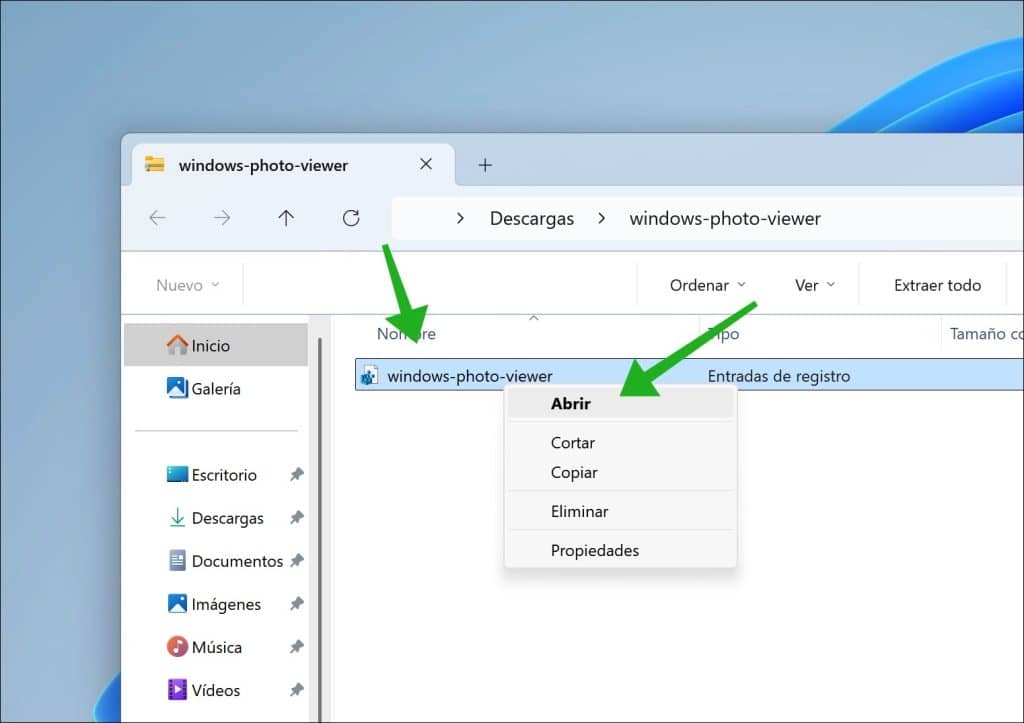Go up one folder level
This screenshot has height=723, width=1024.
(x=286, y=218)
